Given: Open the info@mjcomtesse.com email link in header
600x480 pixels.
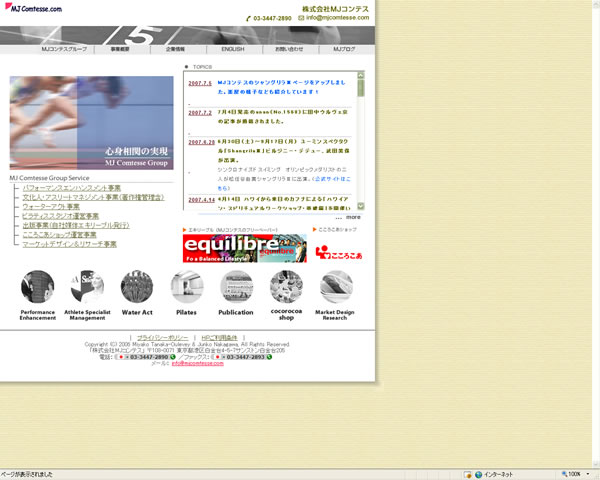Looking at the screenshot, I should pyautogui.click(x=338, y=18).
